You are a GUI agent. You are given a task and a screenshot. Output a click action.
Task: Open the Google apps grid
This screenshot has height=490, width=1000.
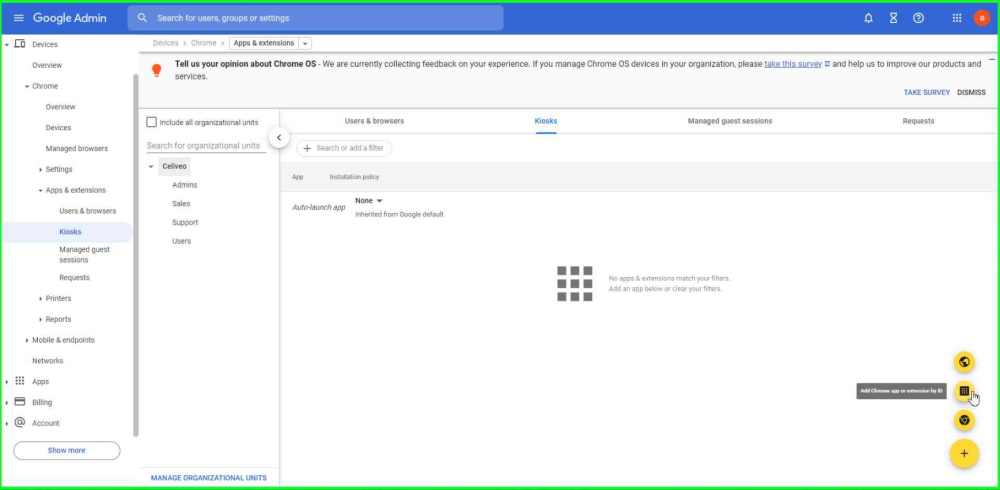(957, 18)
